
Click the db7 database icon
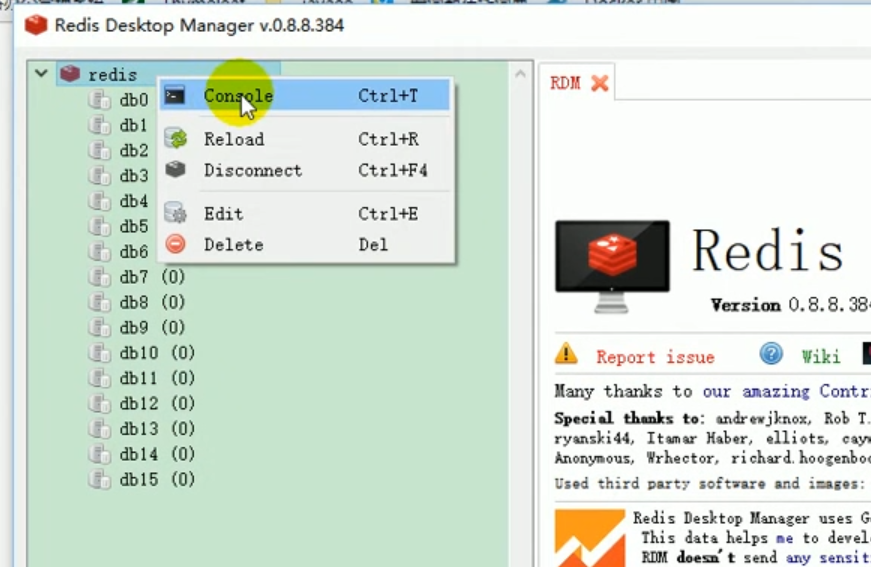tap(100, 277)
